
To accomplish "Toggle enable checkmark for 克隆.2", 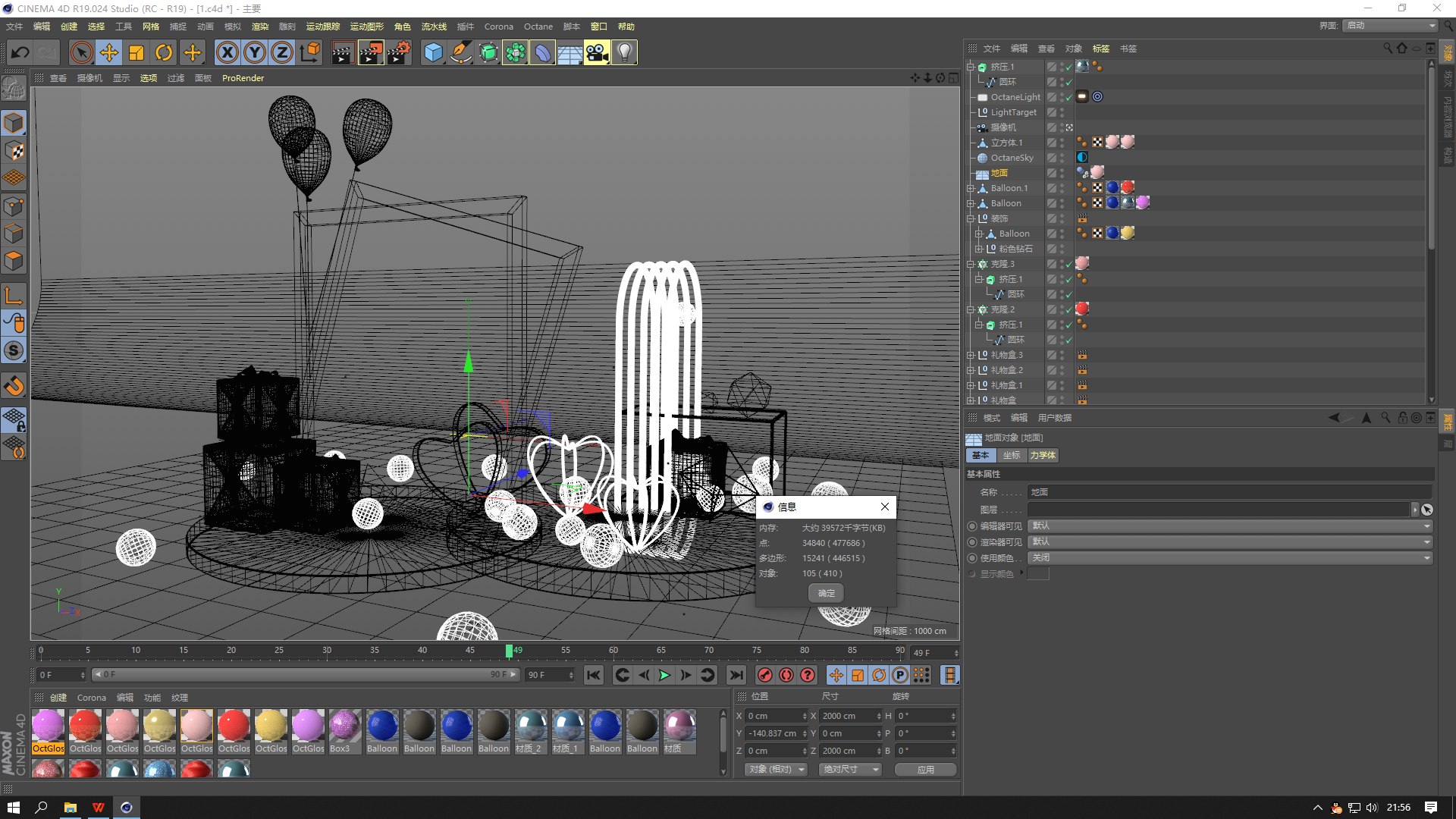I will pyautogui.click(x=1068, y=309).
